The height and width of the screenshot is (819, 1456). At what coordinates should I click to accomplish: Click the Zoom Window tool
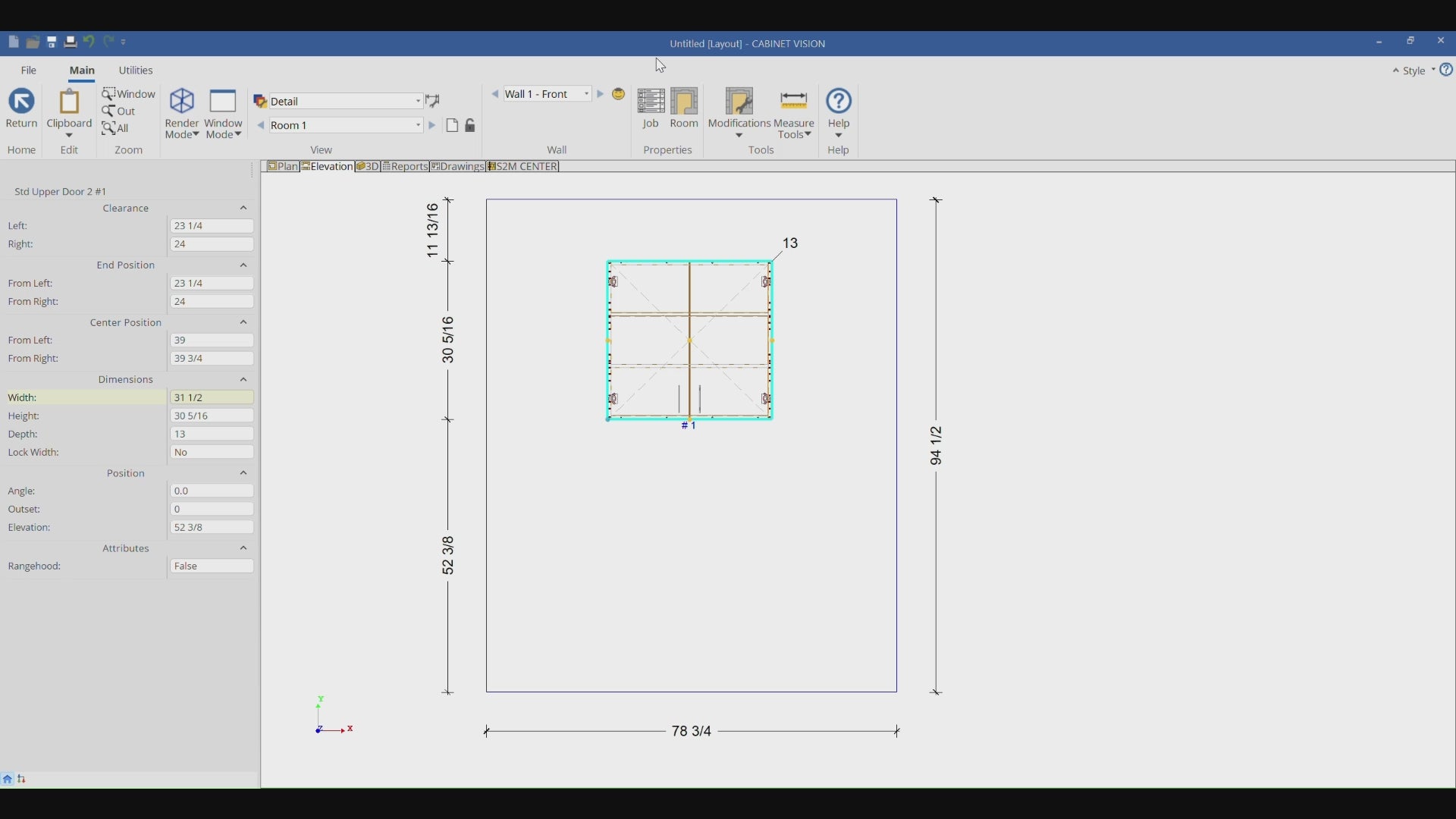click(129, 94)
